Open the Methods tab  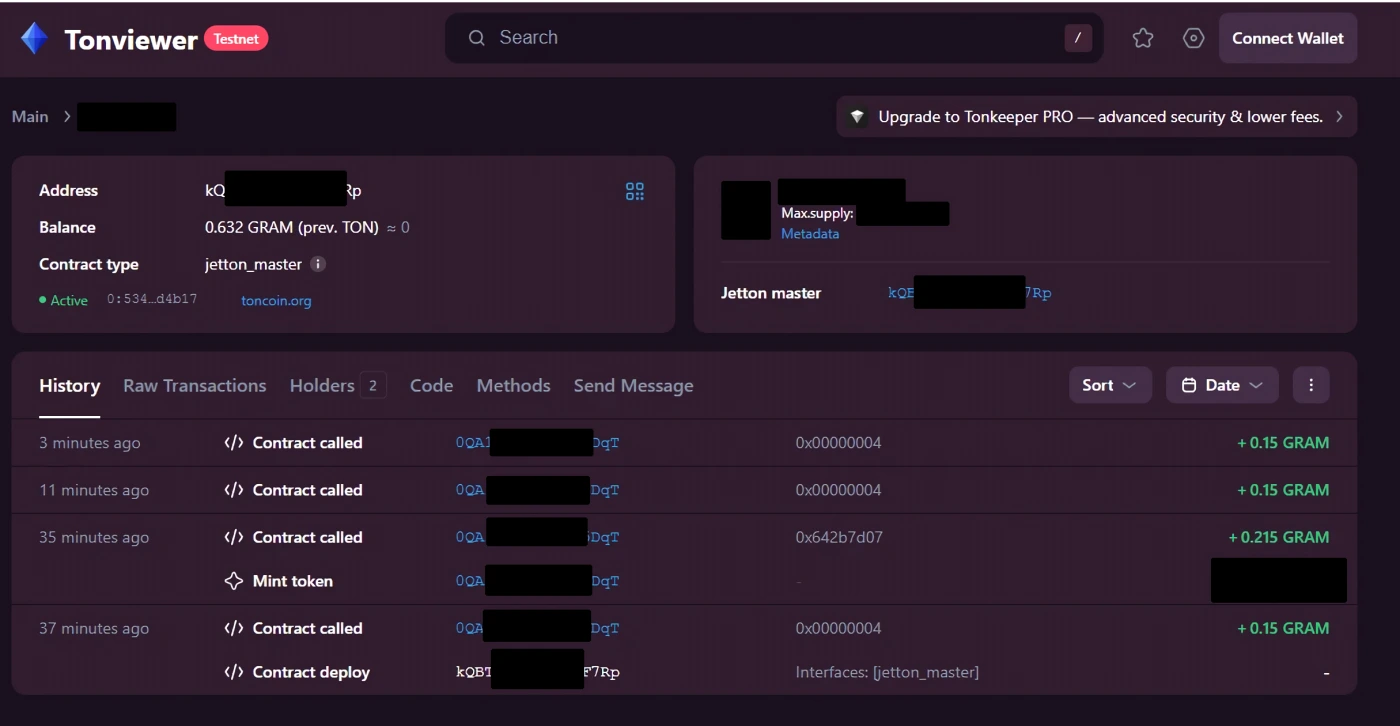pyautogui.click(x=513, y=385)
